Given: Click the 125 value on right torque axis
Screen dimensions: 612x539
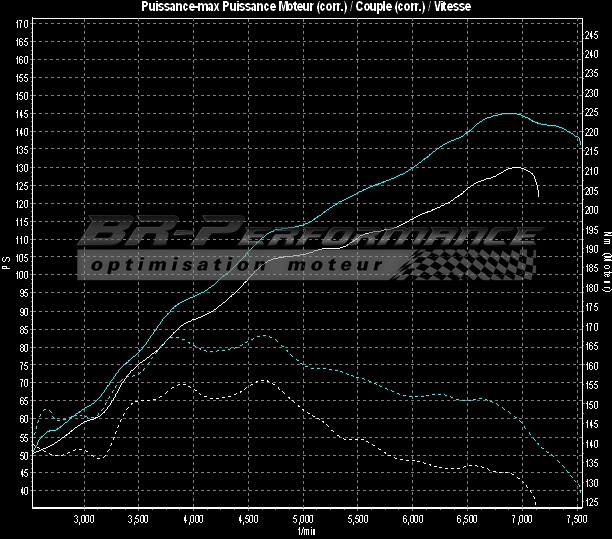Looking at the screenshot, I should pyautogui.click(x=592, y=502).
